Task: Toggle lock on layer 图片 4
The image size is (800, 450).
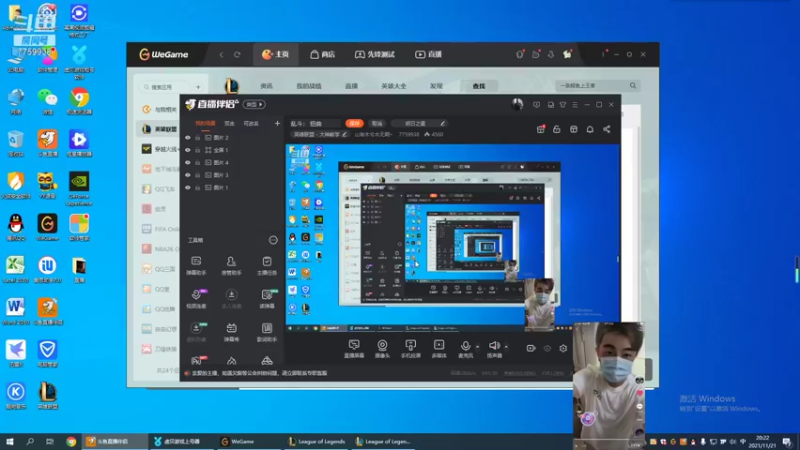Action: [x=197, y=163]
